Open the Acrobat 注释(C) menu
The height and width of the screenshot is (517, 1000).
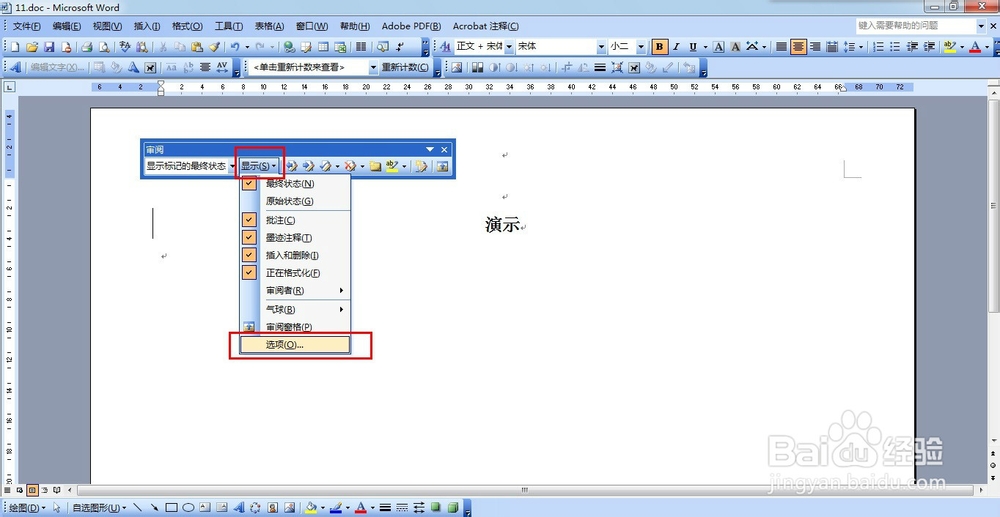pyautogui.click(x=485, y=26)
